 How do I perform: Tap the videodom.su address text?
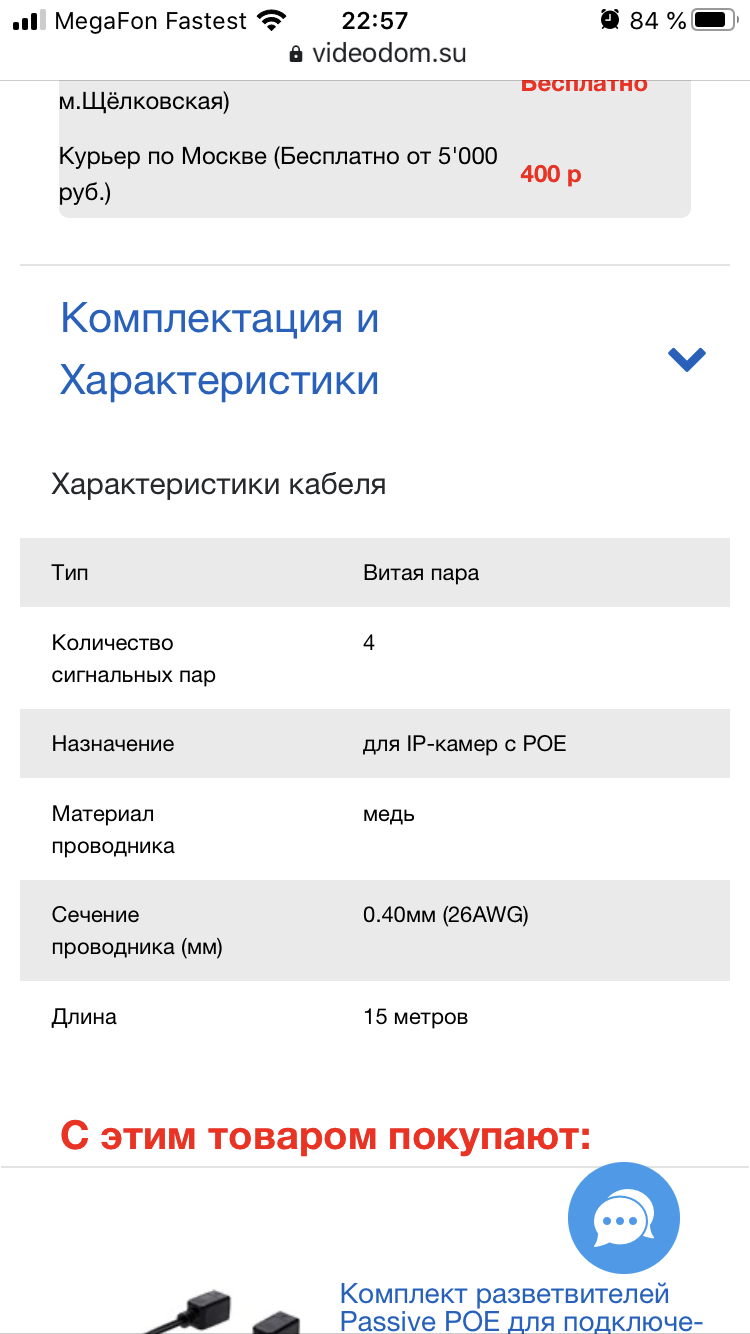tap(389, 54)
